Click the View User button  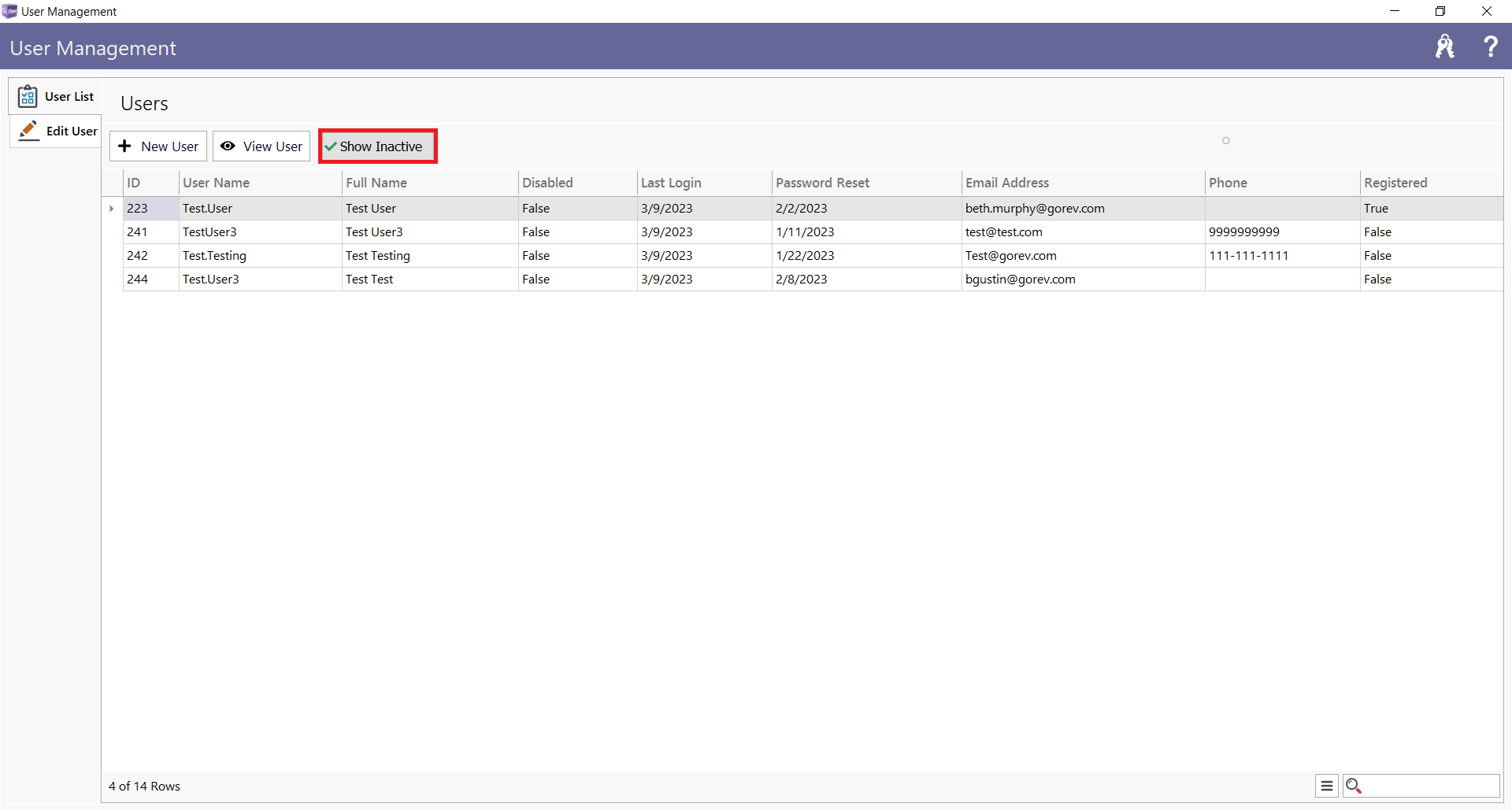261,146
